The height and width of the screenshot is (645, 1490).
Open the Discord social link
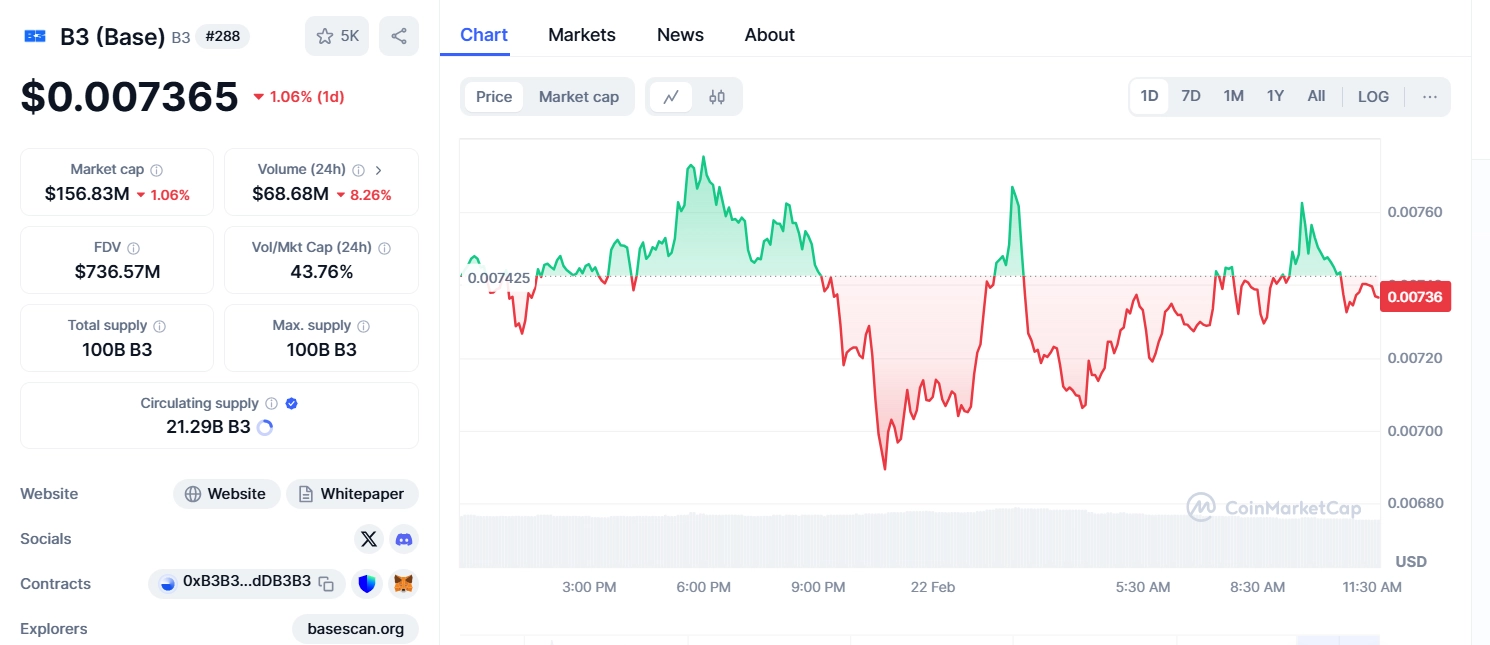click(x=404, y=539)
